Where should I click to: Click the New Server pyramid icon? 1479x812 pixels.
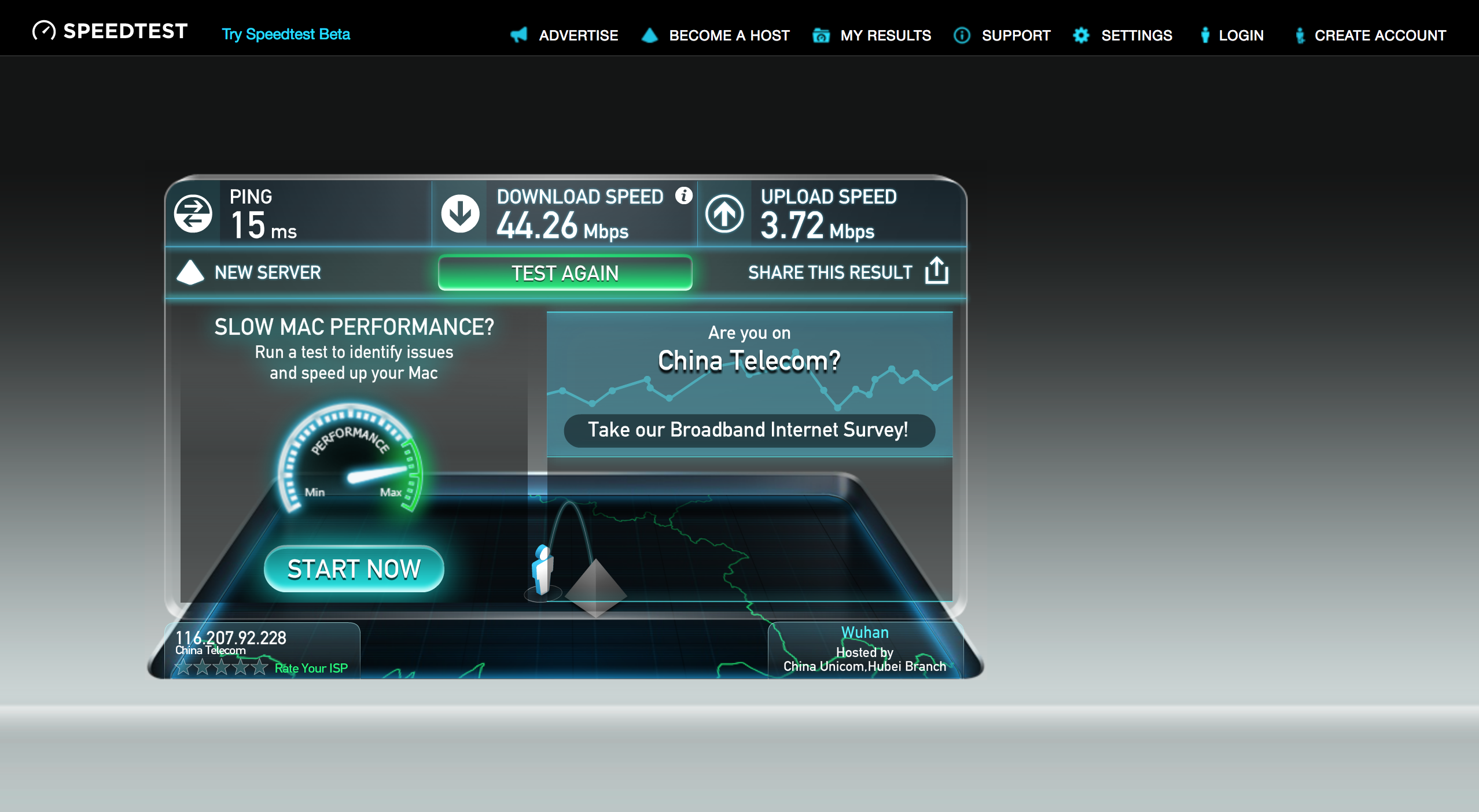pyautogui.click(x=190, y=272)
